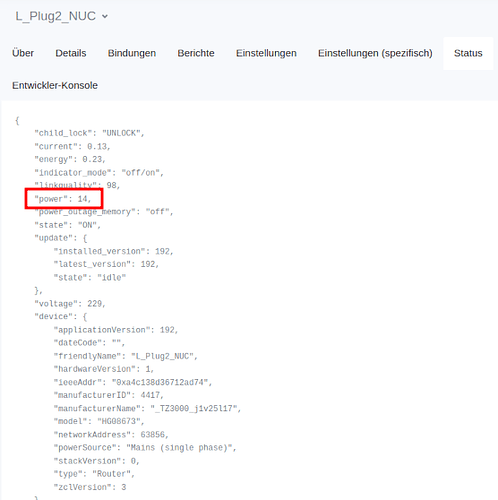Click the "networkAddress": 63856 line

[x=111, y=435]
